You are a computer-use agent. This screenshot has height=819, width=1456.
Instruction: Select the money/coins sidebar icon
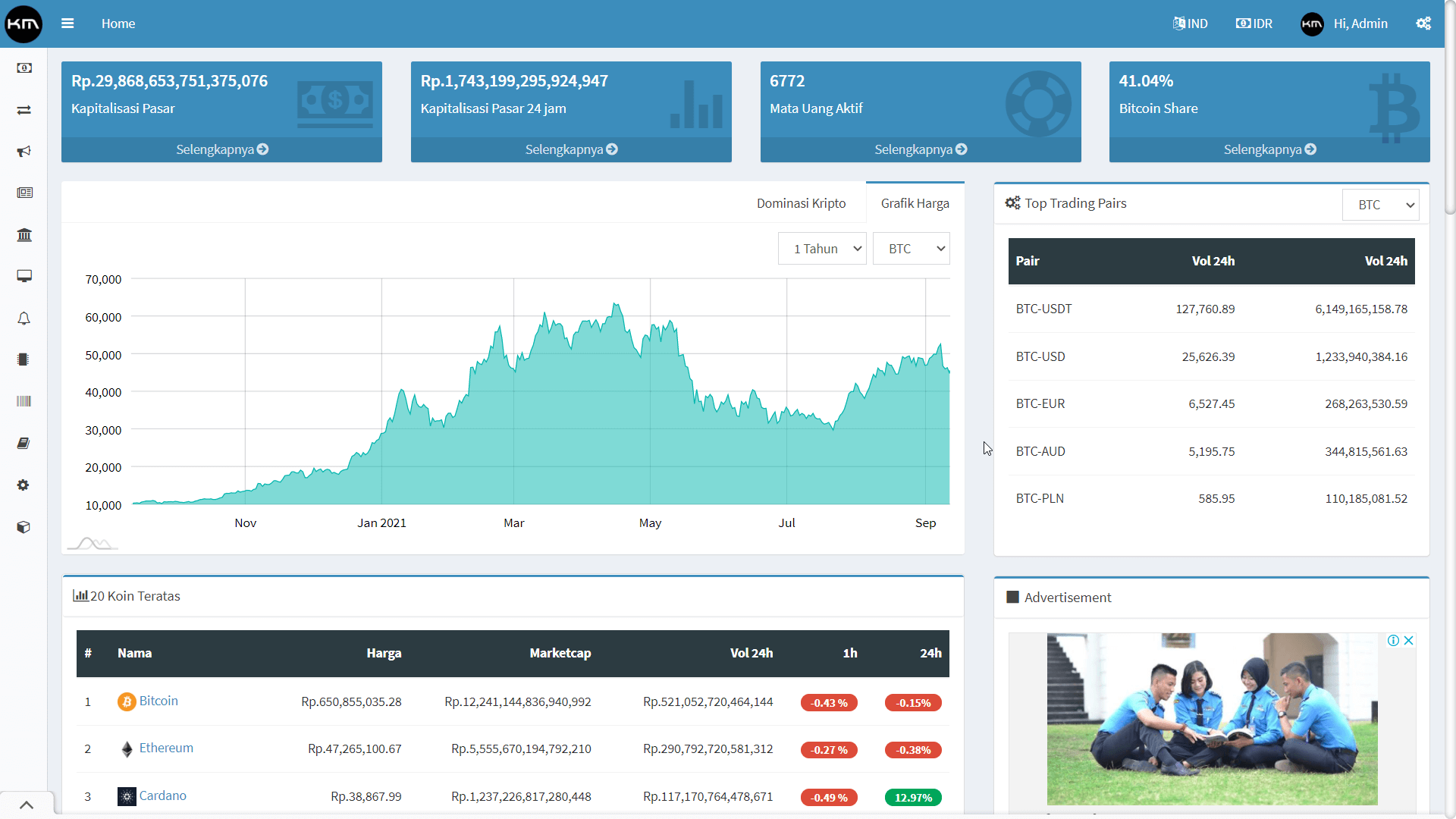pyautogui.click(x=24, y=68)
